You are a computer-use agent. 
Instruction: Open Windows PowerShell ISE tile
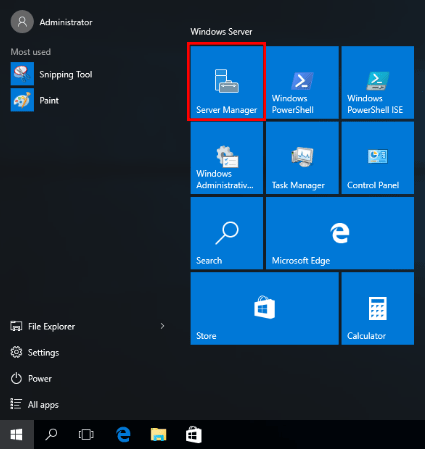(x=378, y=82)
